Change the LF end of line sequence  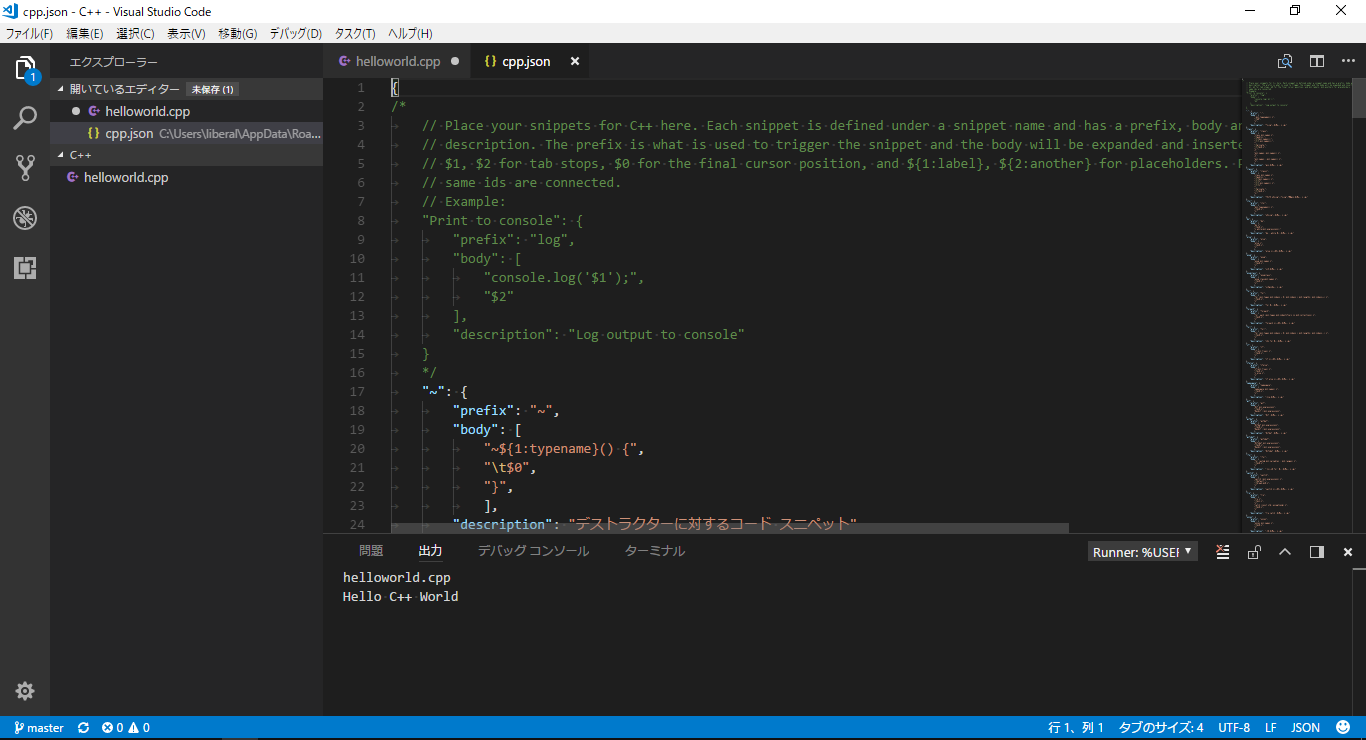tap(1271, 728)
